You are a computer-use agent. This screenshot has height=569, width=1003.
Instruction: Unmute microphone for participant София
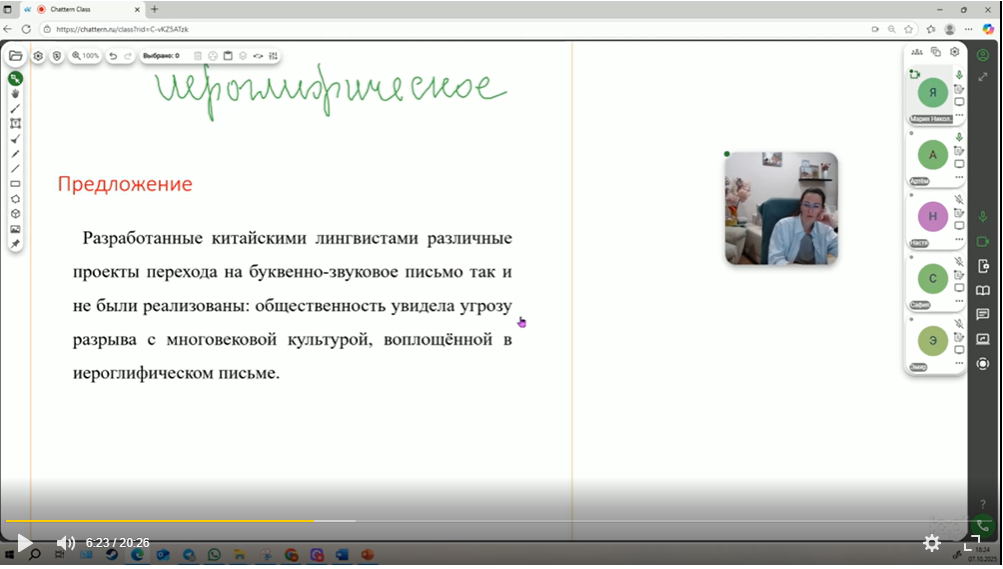[x=959, y=261]
